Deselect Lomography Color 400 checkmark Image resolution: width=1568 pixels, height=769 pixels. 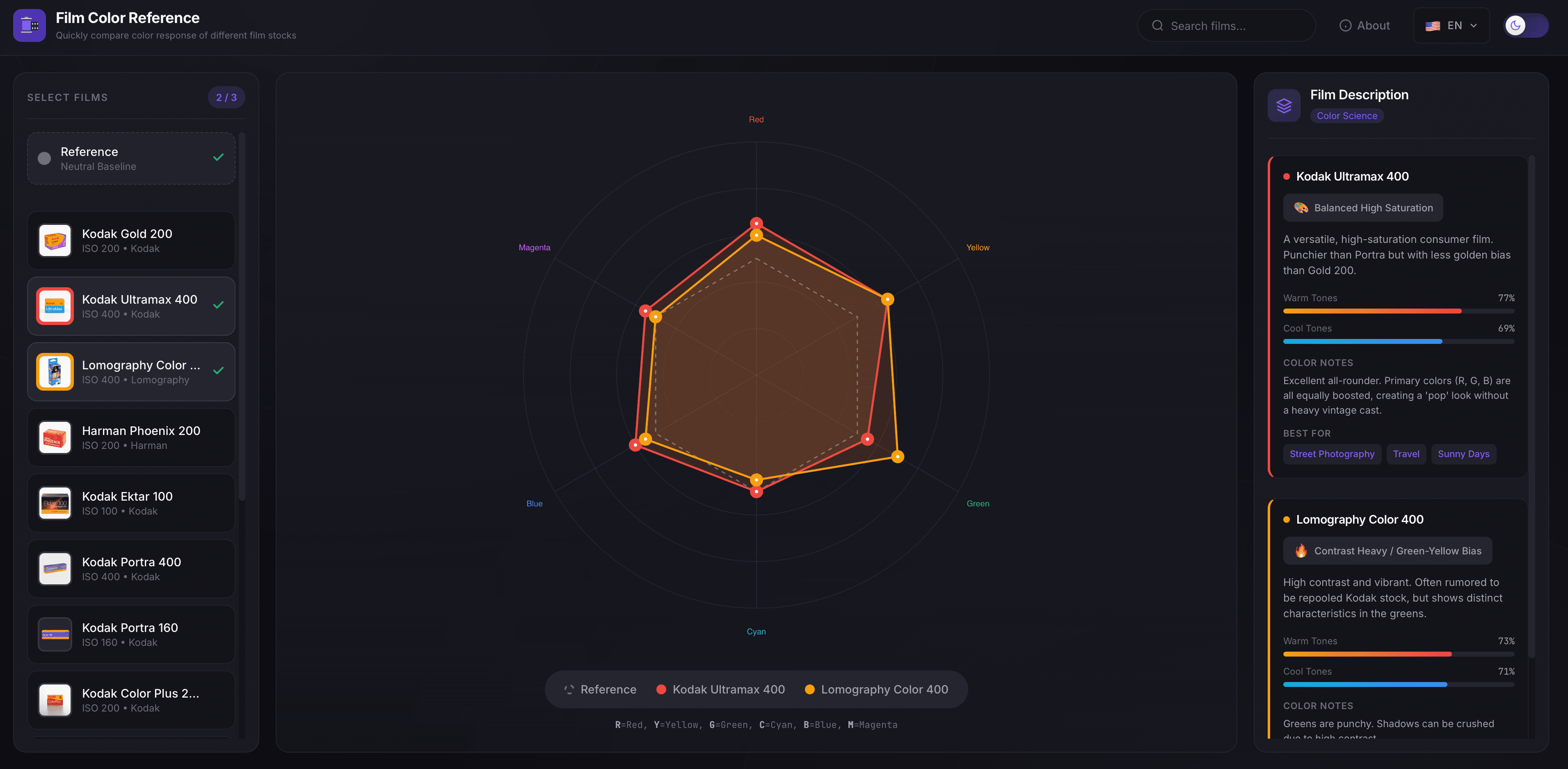(219, 371)
